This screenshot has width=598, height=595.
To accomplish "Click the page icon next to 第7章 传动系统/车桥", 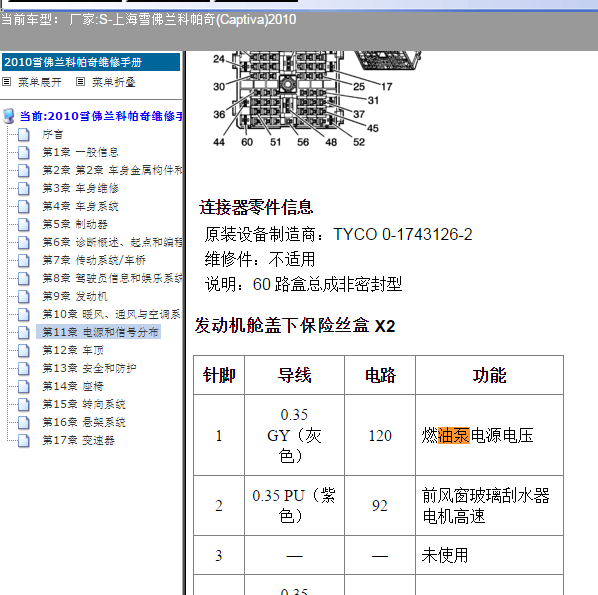I will 24,260.
